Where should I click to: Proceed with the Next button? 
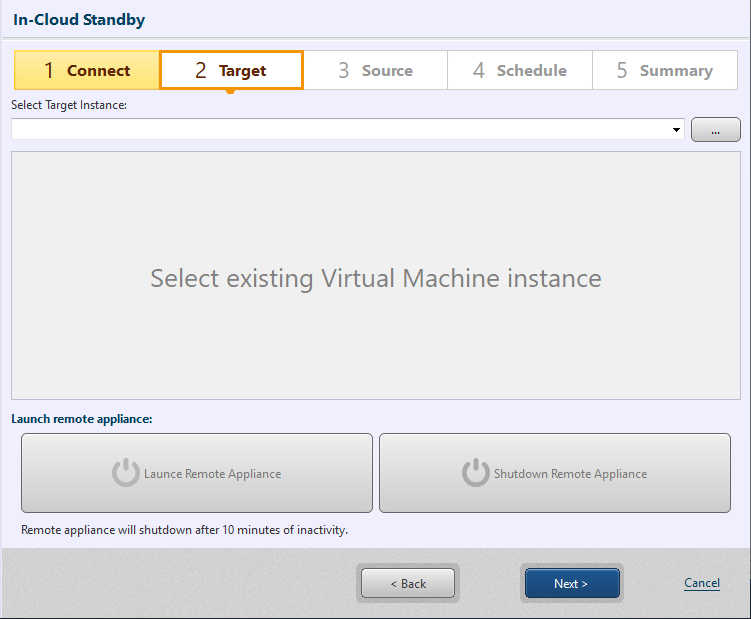tap(571, 583)
